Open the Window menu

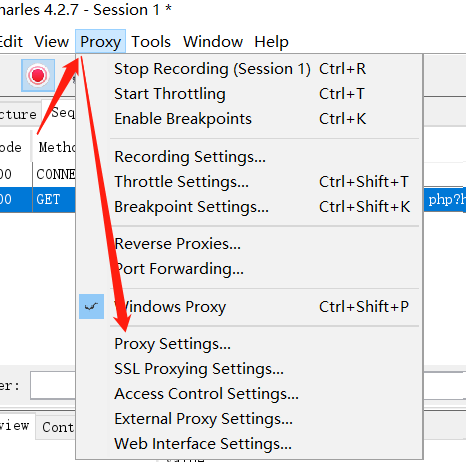[213, 42]
